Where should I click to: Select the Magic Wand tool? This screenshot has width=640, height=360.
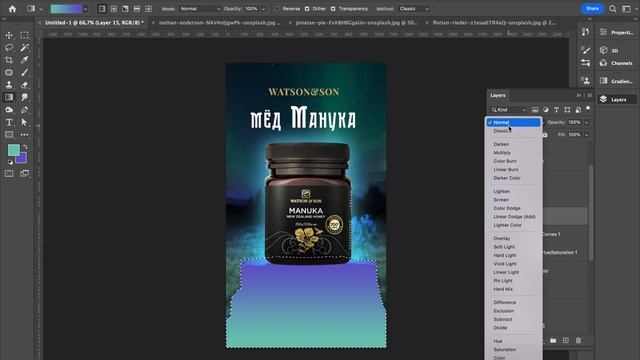coord(24,48)
